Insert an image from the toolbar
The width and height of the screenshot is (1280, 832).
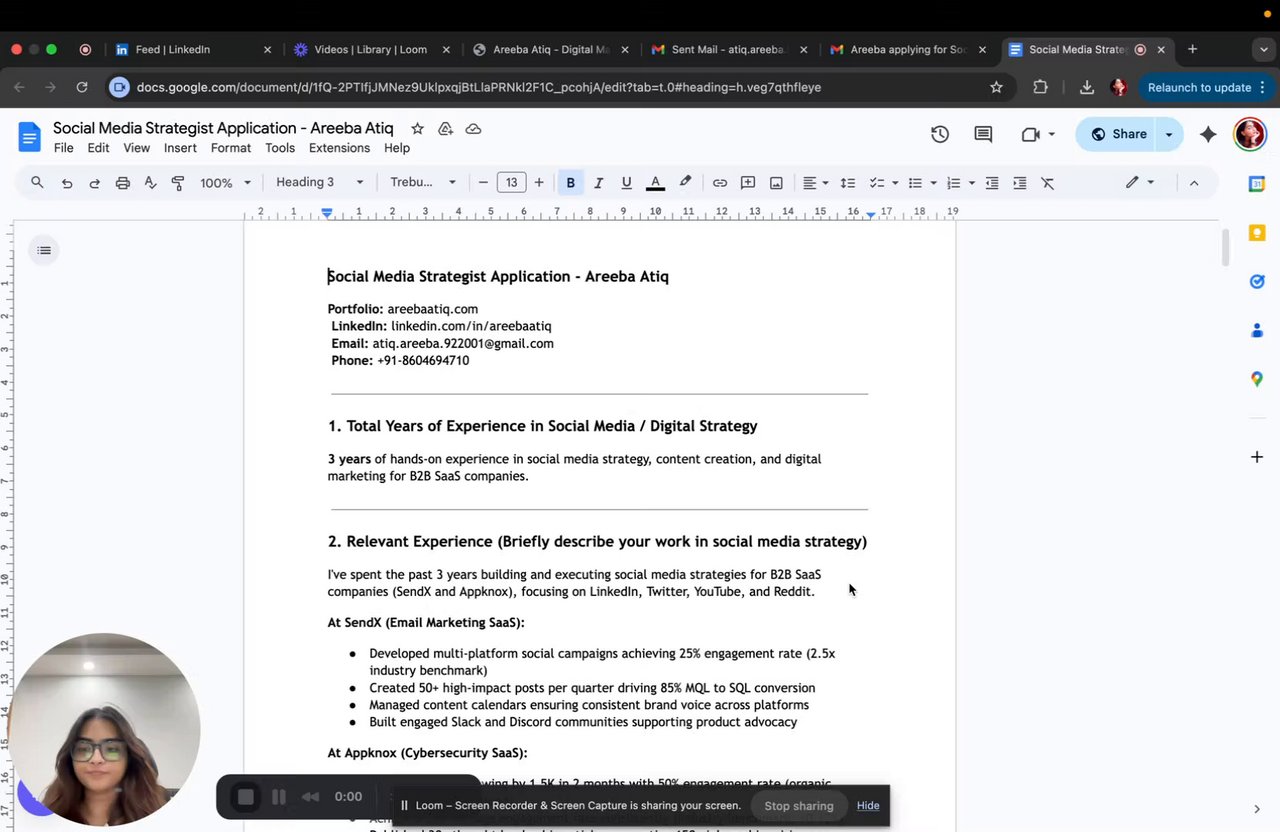(776, 183)
